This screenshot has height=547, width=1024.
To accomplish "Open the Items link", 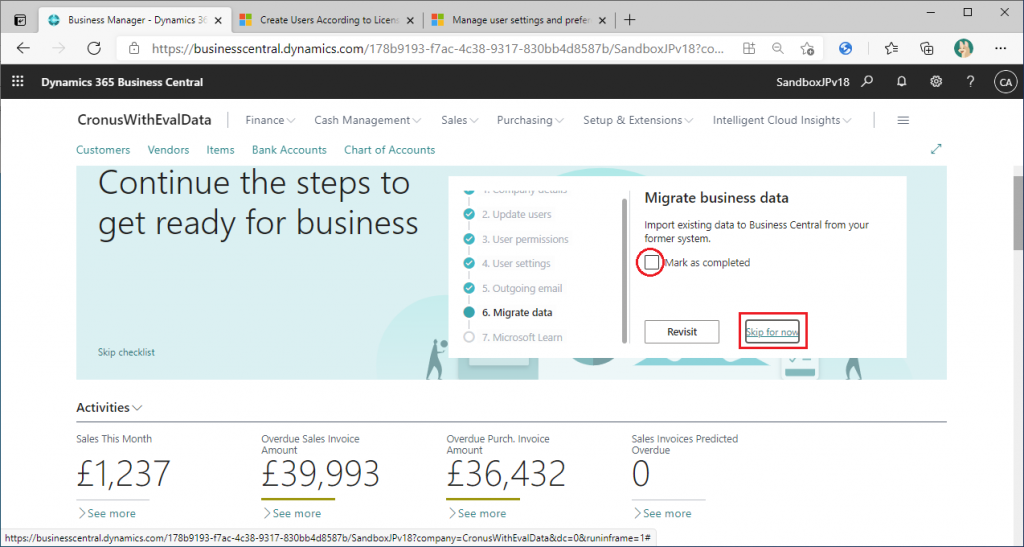I will click(x=220, y=149).
